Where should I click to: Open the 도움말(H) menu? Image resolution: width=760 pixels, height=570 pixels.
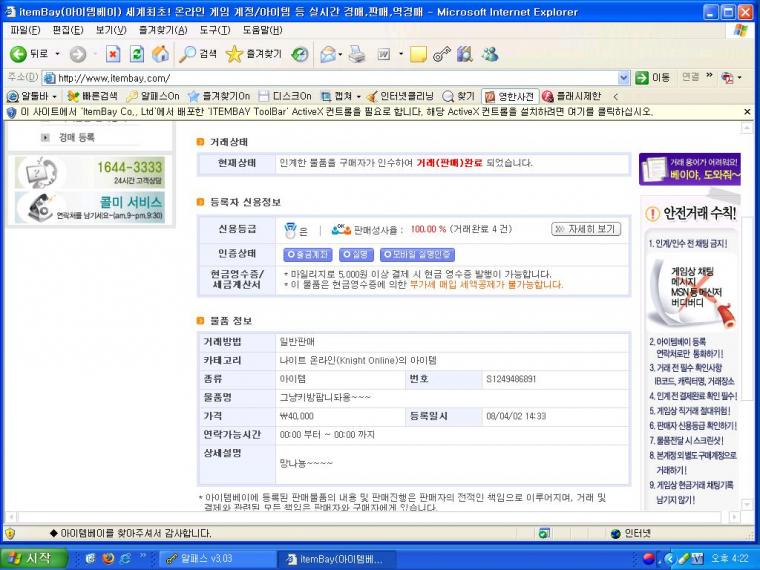click(x=262, y=30)
